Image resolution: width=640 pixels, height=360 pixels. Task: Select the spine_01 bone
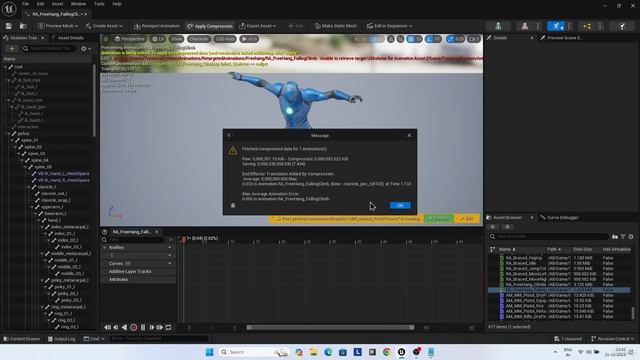tap(30, 140)
